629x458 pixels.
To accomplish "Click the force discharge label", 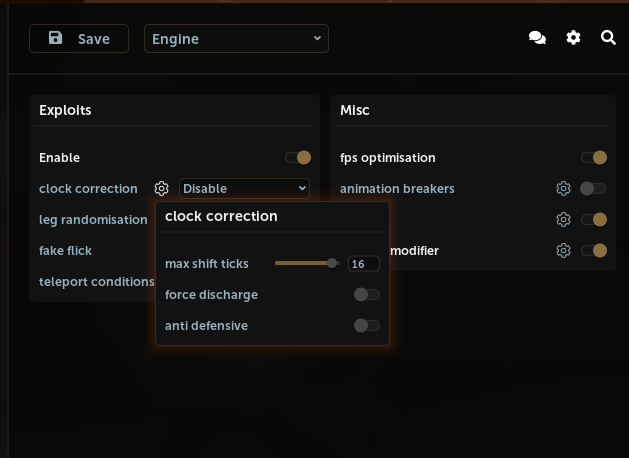I will point(211,295).
